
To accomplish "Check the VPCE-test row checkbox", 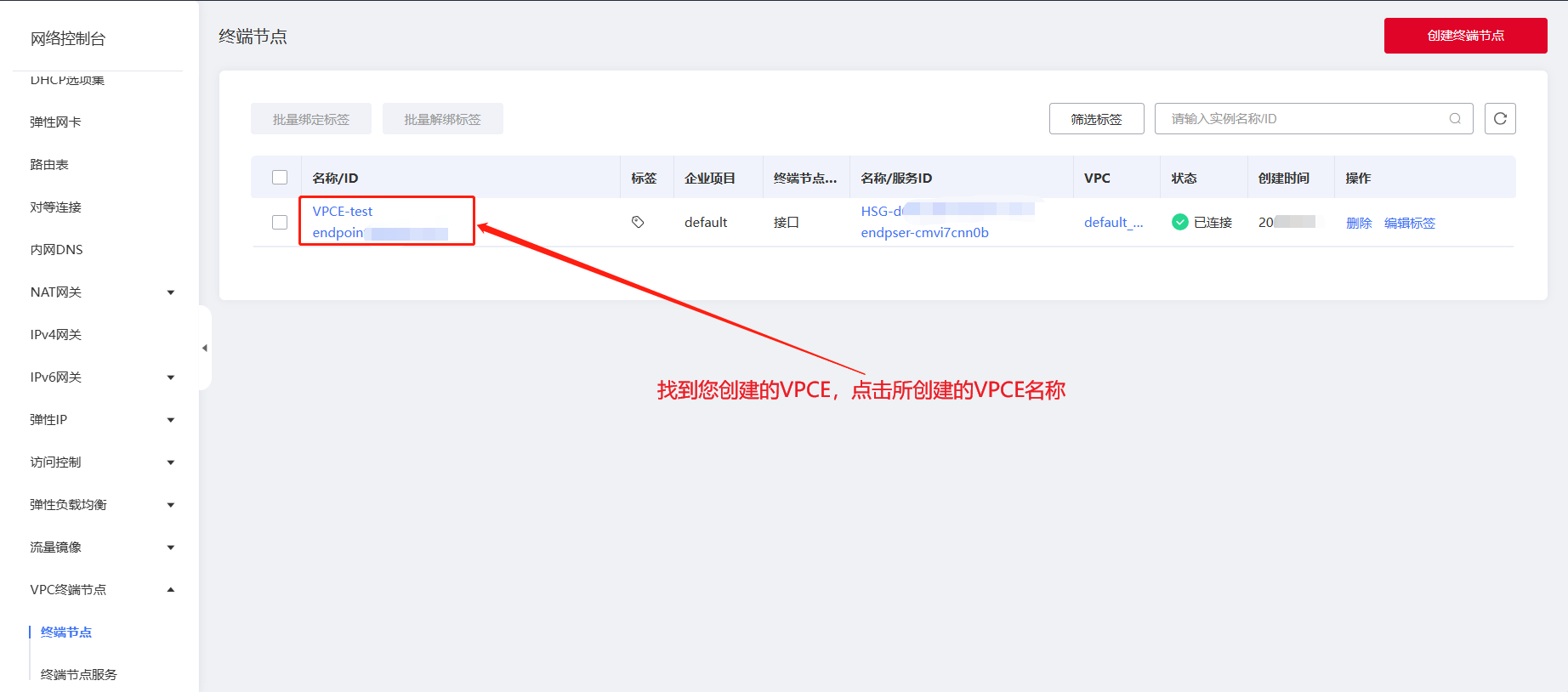I will click(x=280, y=222).
